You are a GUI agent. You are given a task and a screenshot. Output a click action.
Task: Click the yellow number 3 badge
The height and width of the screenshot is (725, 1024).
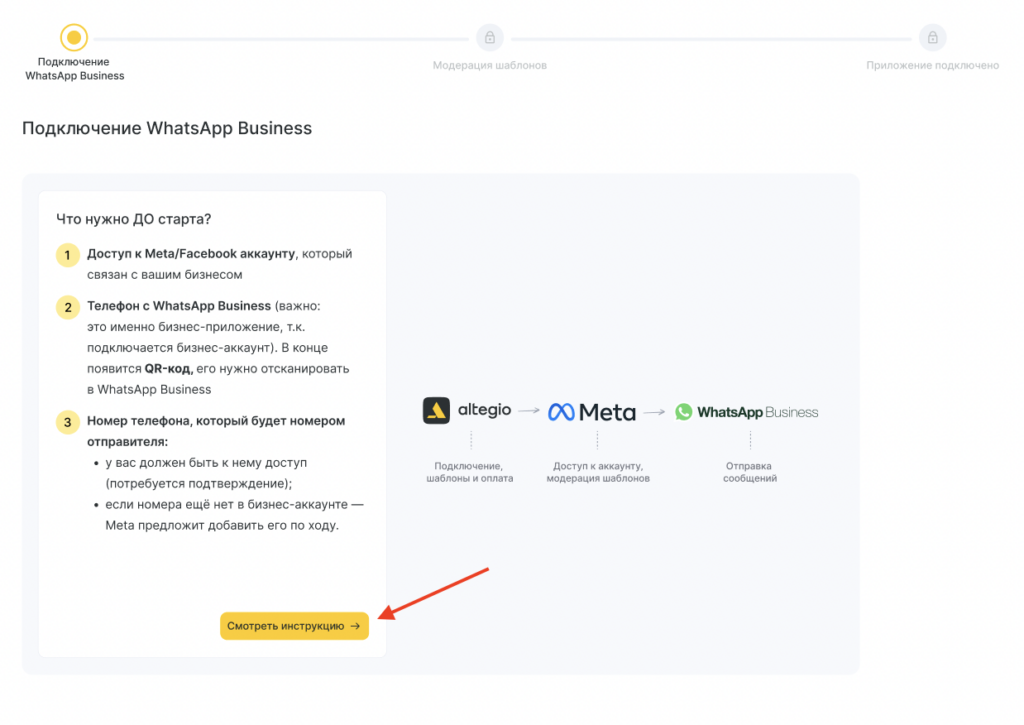pos(67,422)
